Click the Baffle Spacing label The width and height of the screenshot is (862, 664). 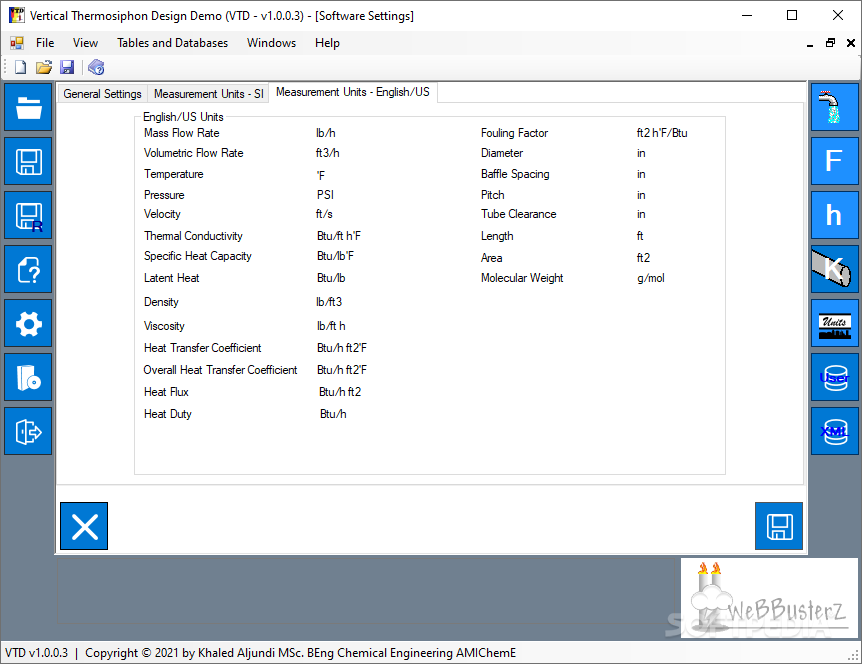[515, 174]
